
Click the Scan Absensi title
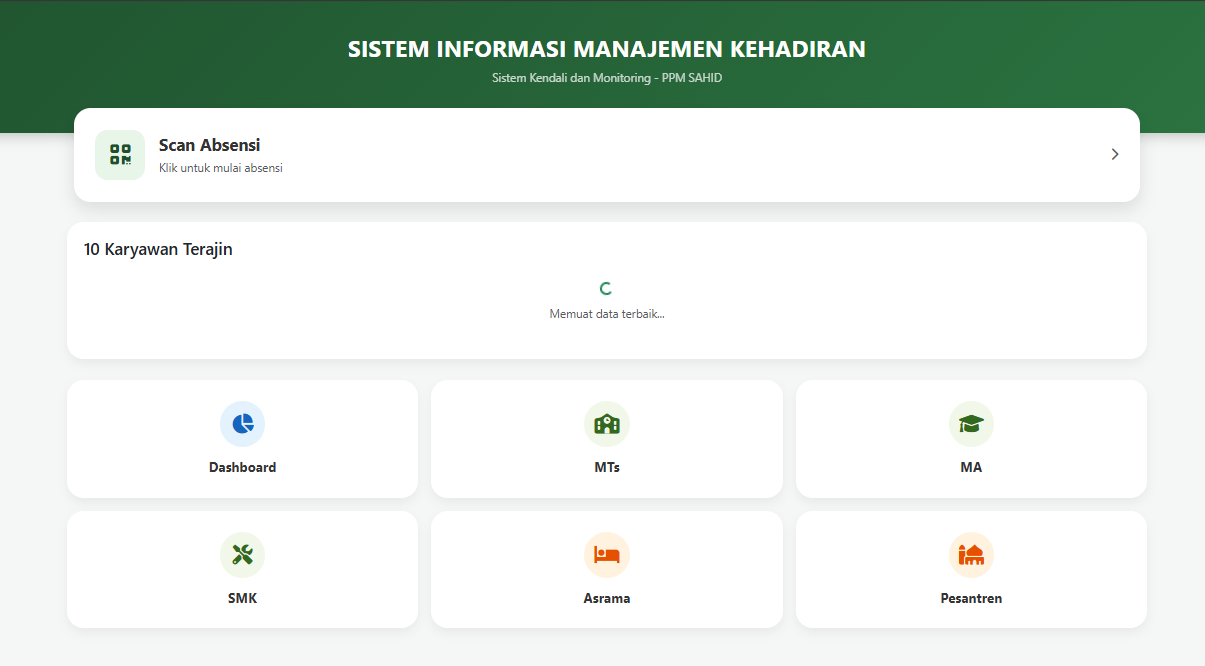point(210,145)
